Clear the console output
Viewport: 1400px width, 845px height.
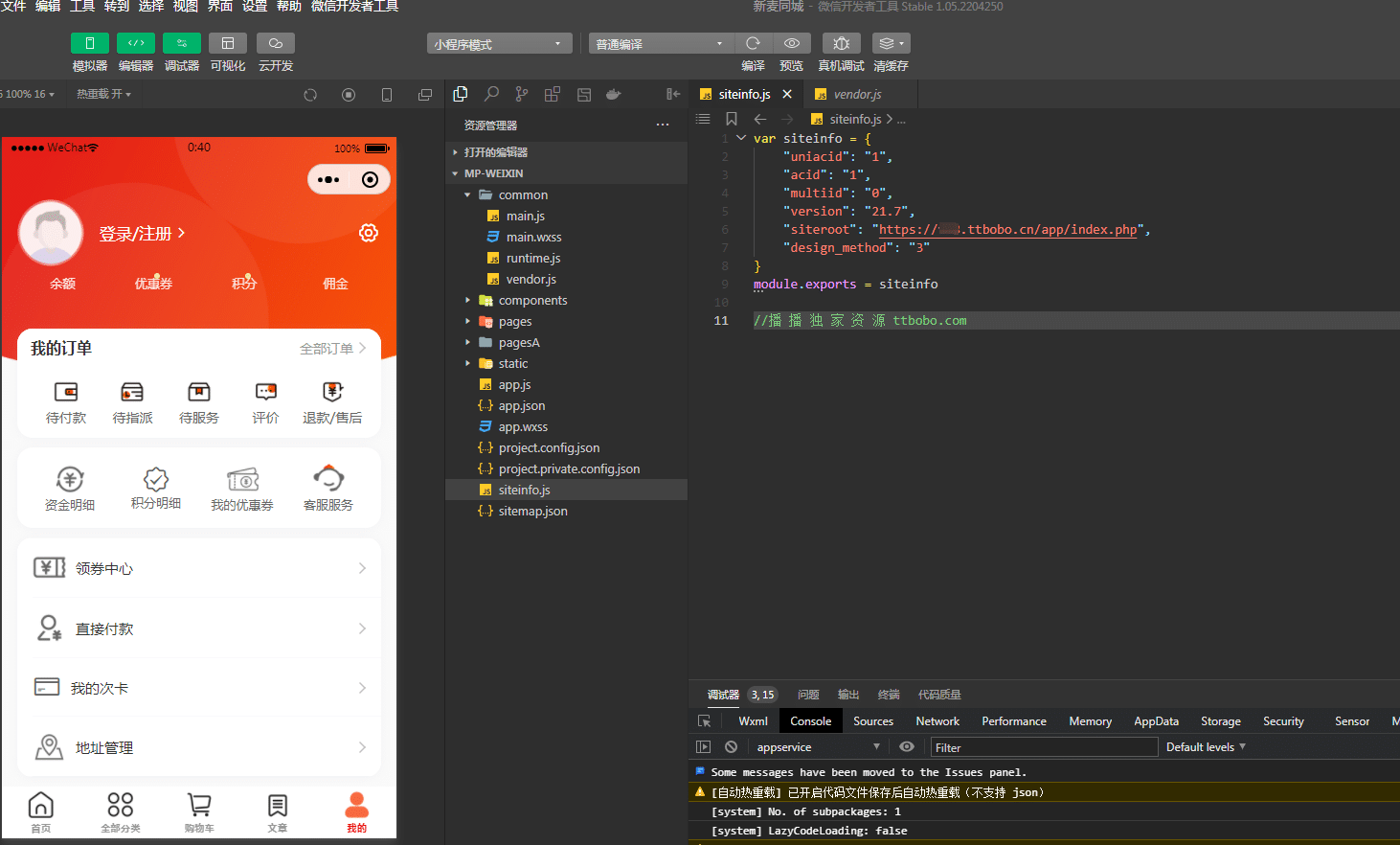click(x=732, y=747)
